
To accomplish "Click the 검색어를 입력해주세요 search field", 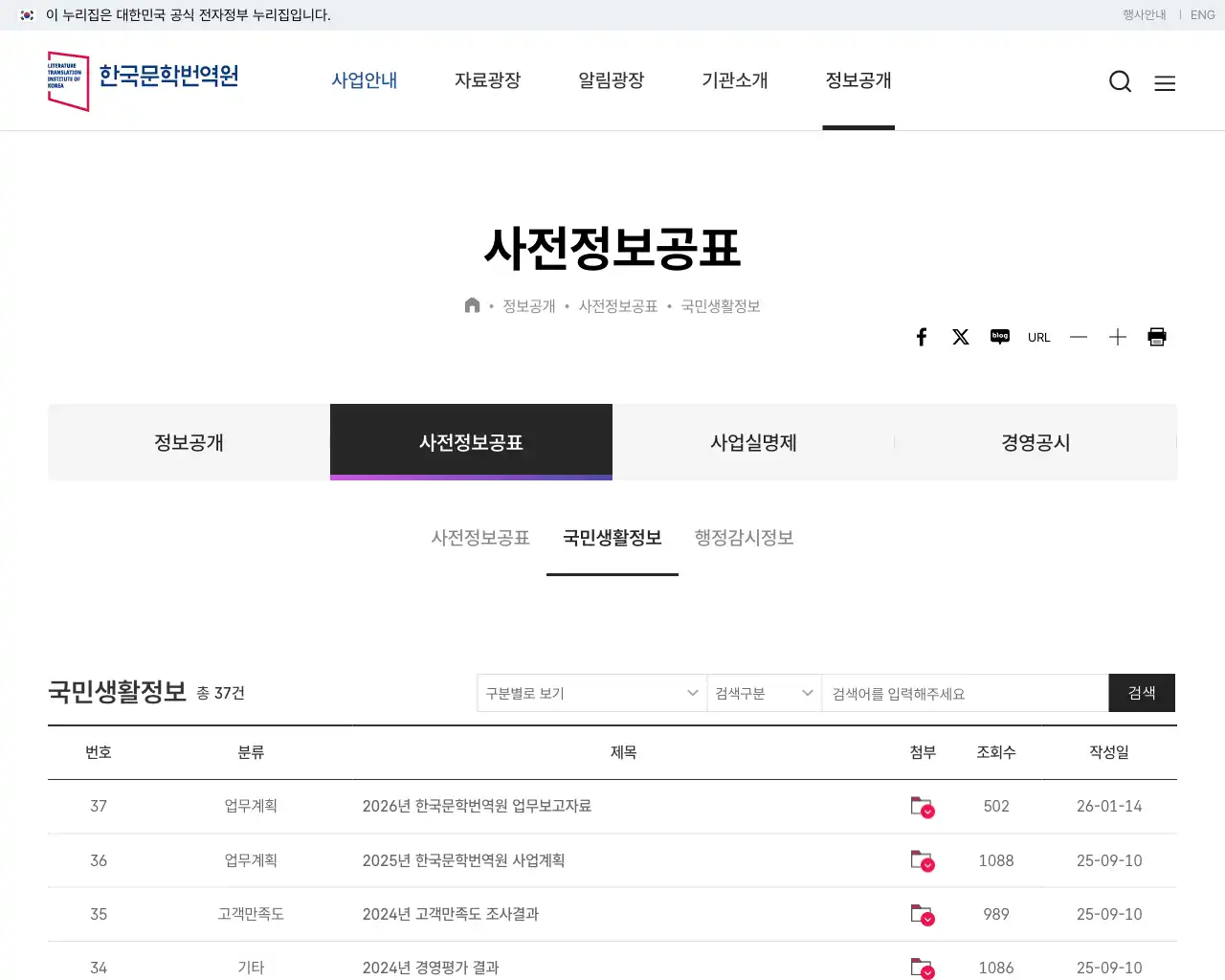I will pyautogui.click(x=965, y=693).
